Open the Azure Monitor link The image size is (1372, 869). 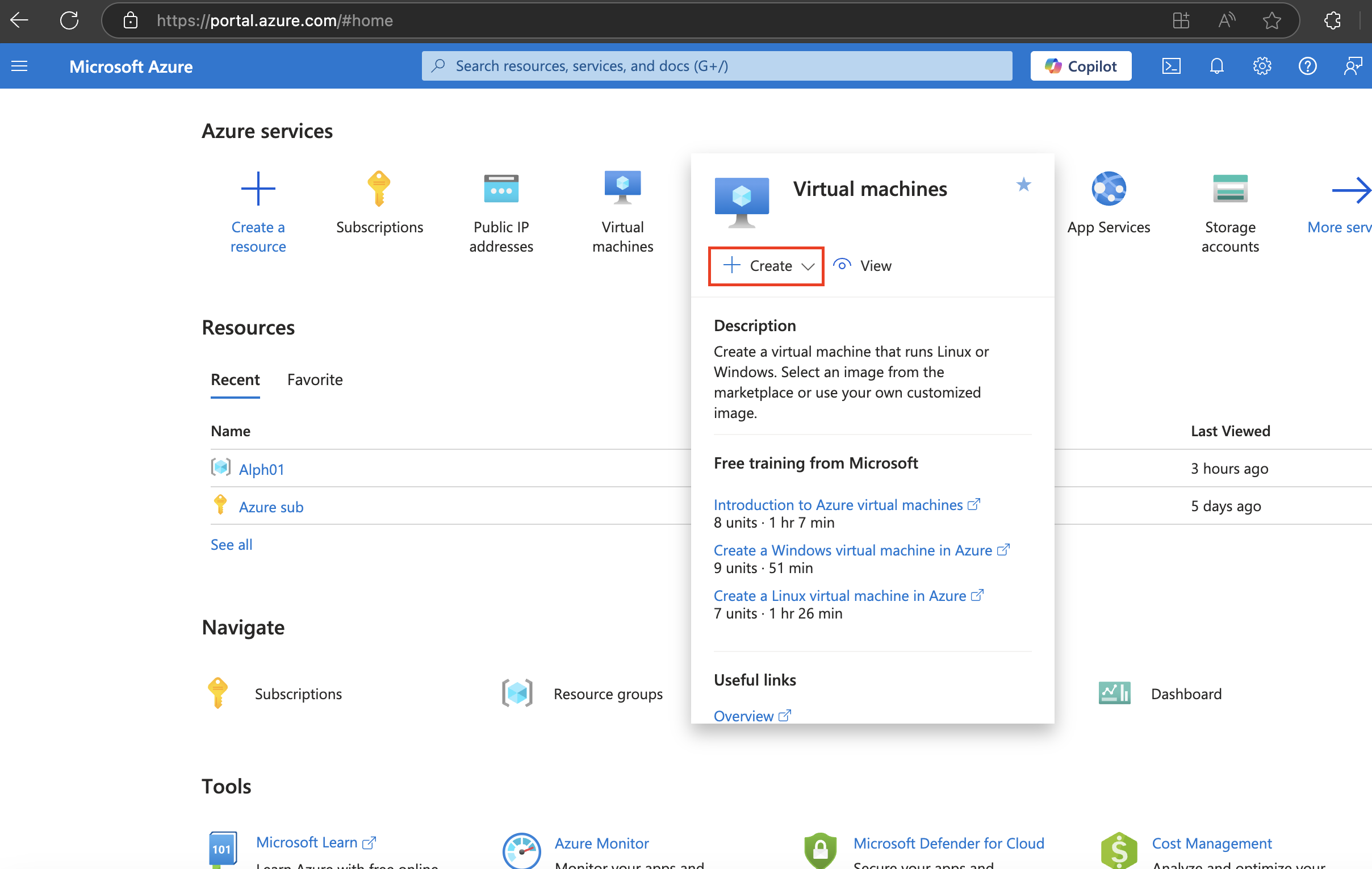pyautogui.click(x=602, y=843)
